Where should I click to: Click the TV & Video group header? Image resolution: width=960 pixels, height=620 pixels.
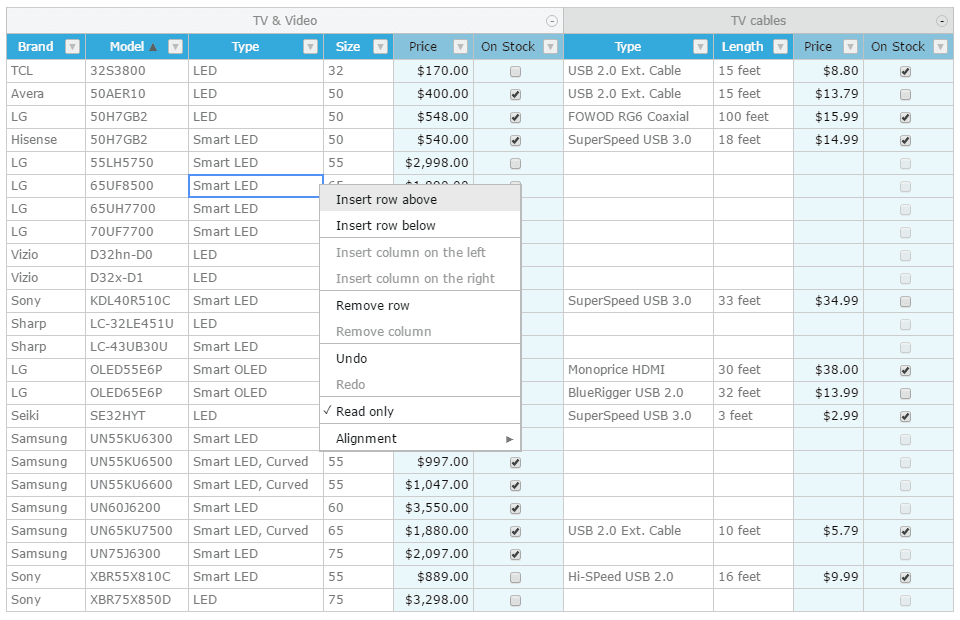coord(285,21)
